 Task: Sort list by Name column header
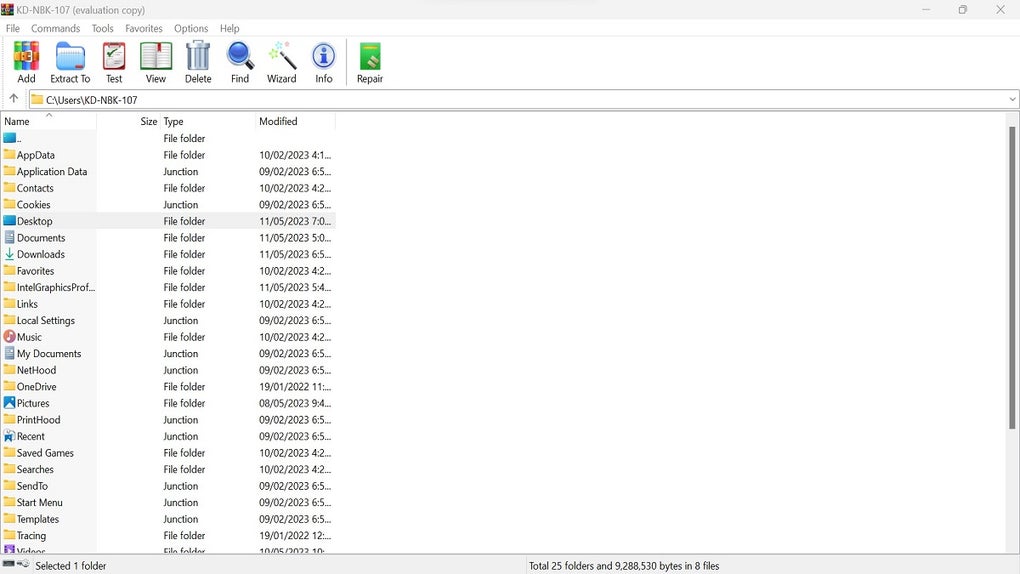[49, 121]
